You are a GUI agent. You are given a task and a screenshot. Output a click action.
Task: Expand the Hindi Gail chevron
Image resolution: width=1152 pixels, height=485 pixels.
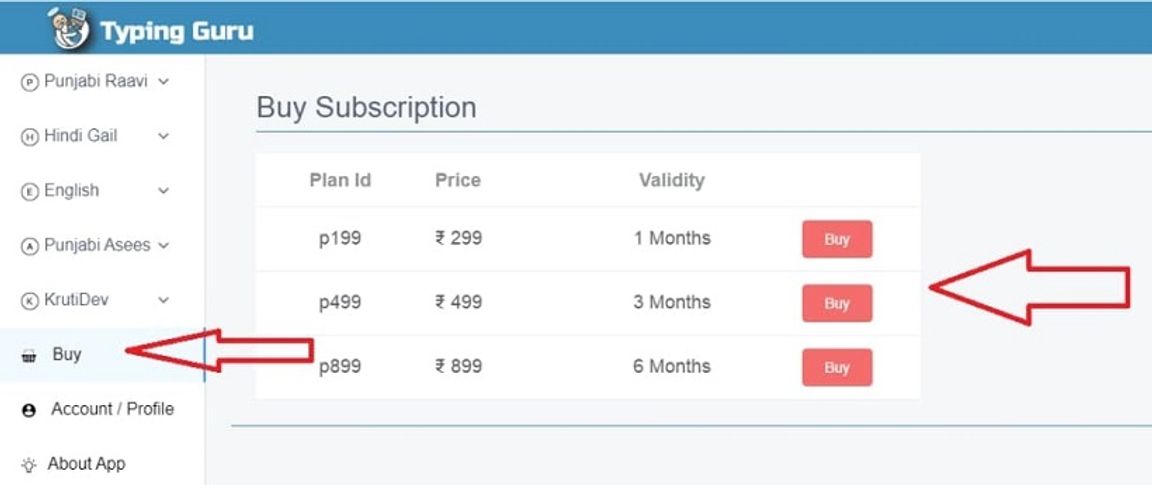click(164, 136)
